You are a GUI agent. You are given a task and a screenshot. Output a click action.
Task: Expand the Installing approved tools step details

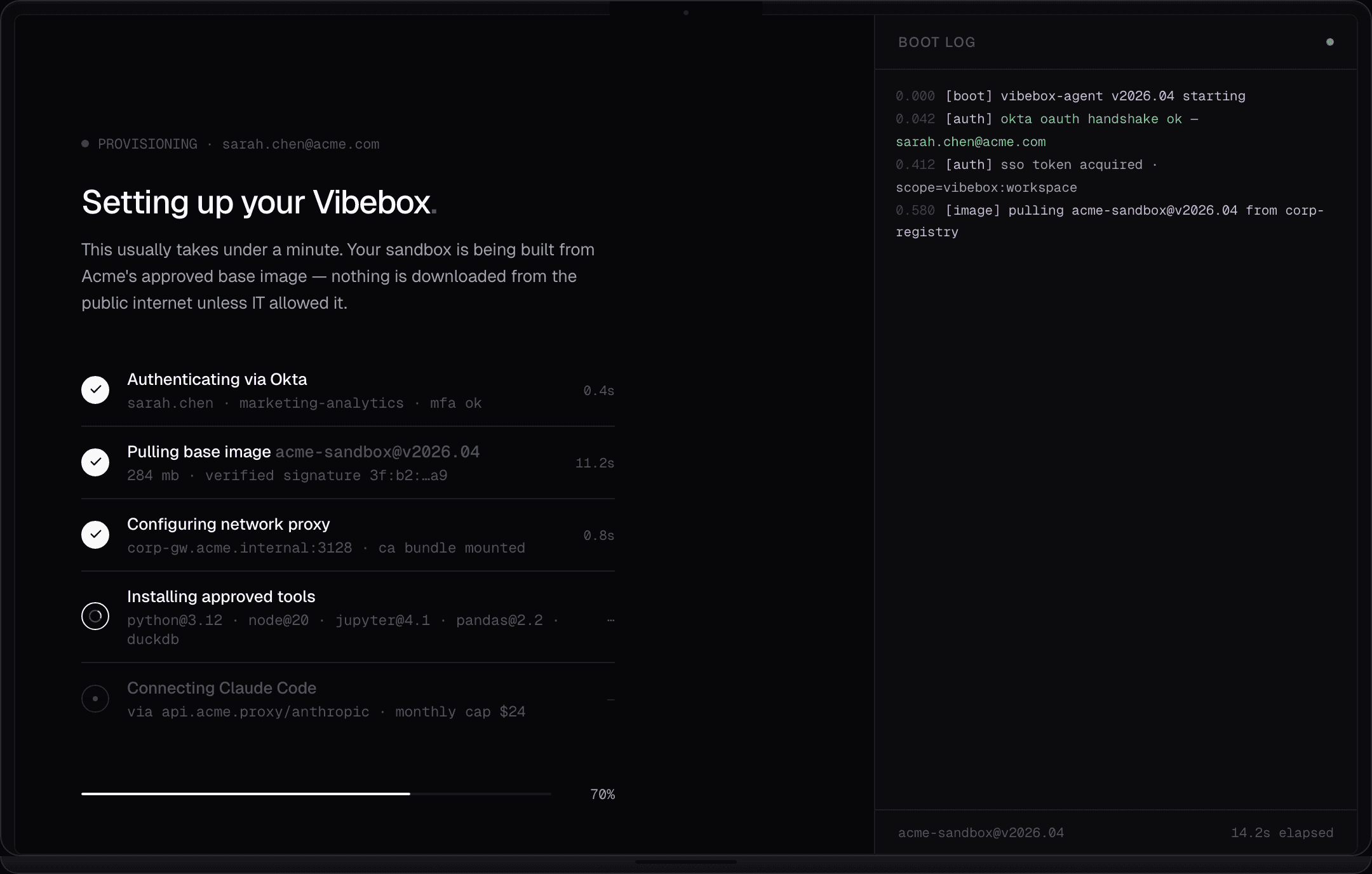pyautogui.click(x=221, y=596)
